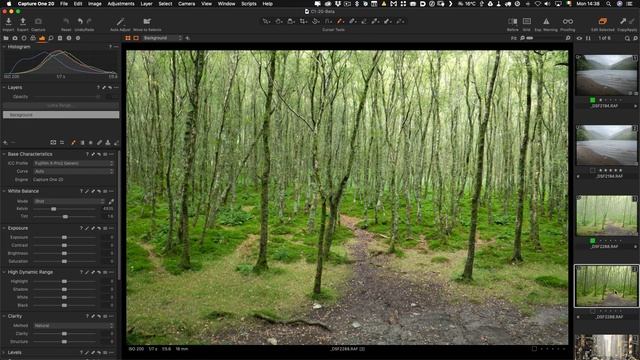Click the viewer zoom magnifier icon at right
Screen dimensions: 640x360
(568, 38)
